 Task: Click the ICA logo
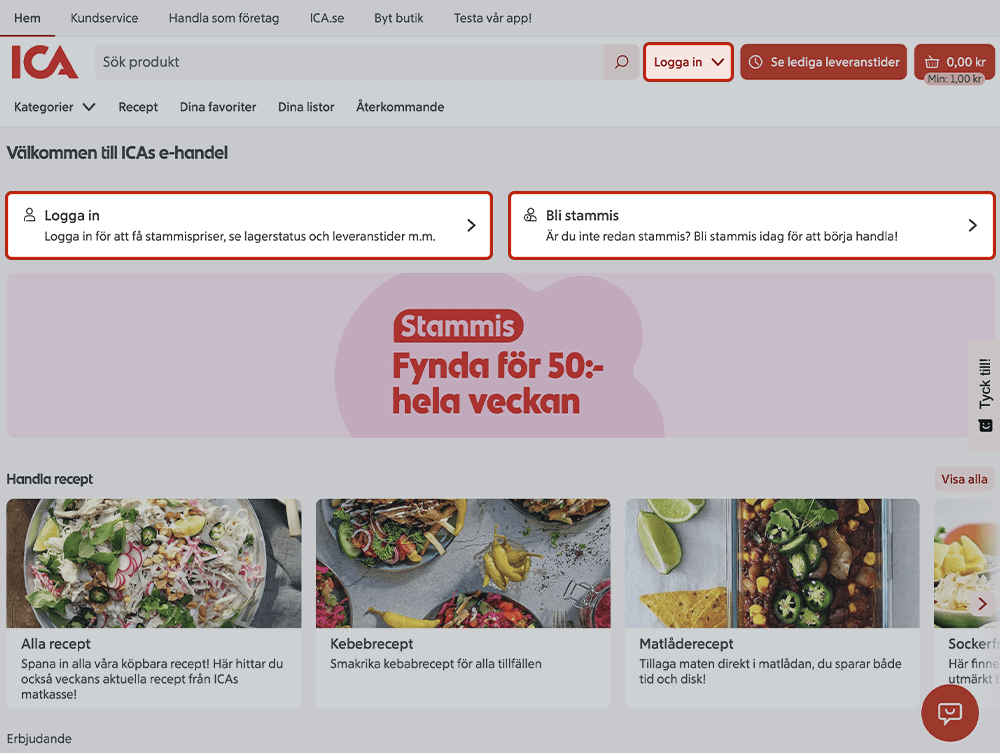(45, 62)
